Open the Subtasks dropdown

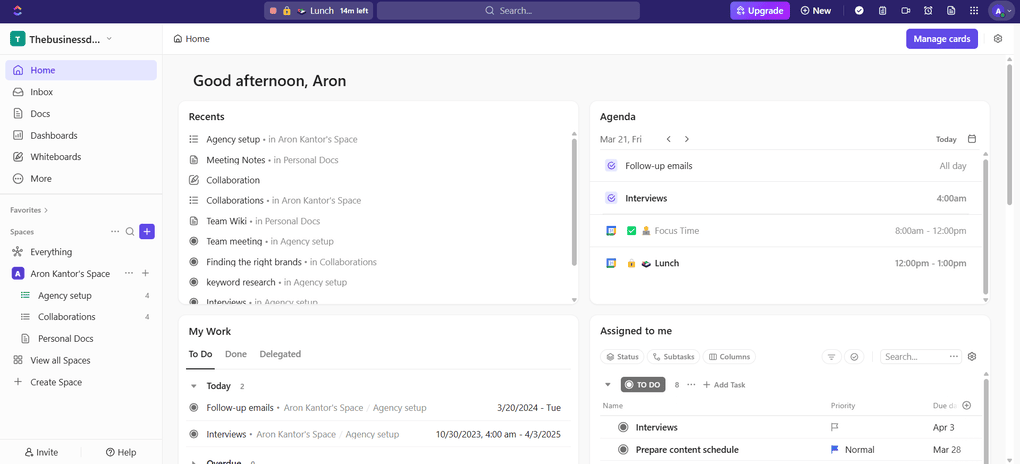[x=674, y=357]
